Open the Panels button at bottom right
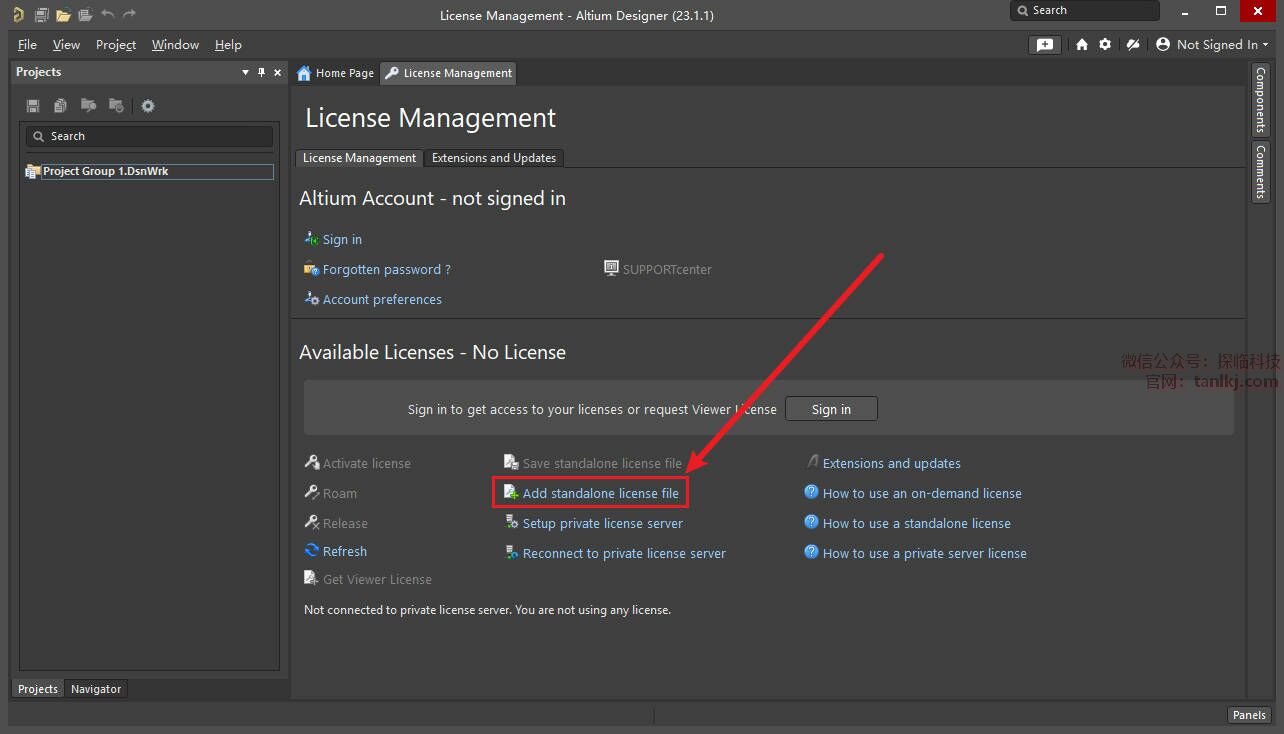The width and height of the screenshot is (1284, 734). coord(1250,715)
